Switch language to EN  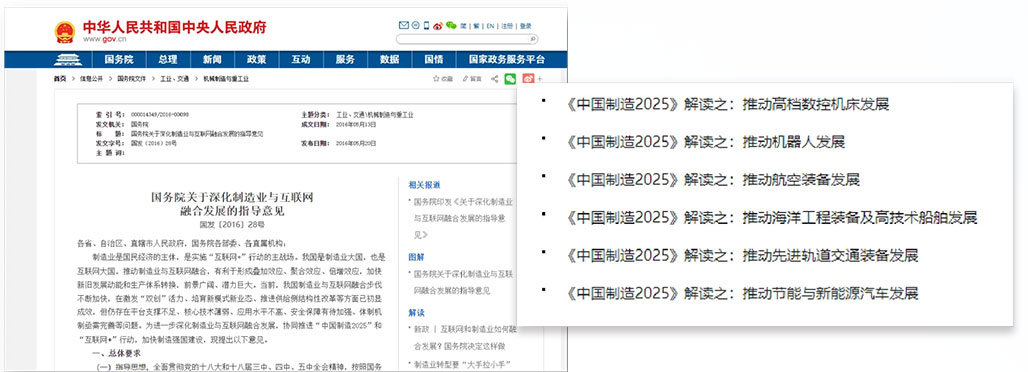[490, 26]
